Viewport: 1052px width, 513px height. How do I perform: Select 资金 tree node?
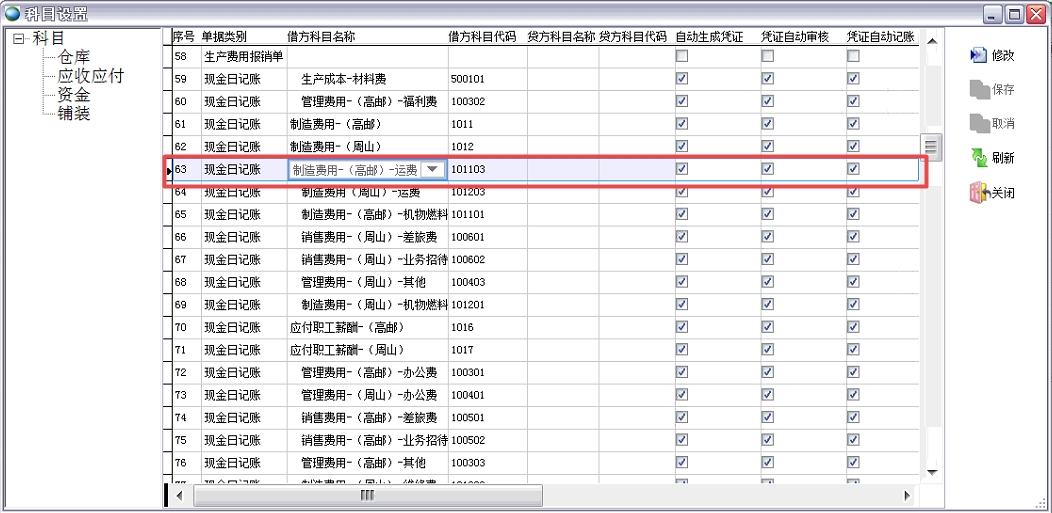(x=74, y=95)
